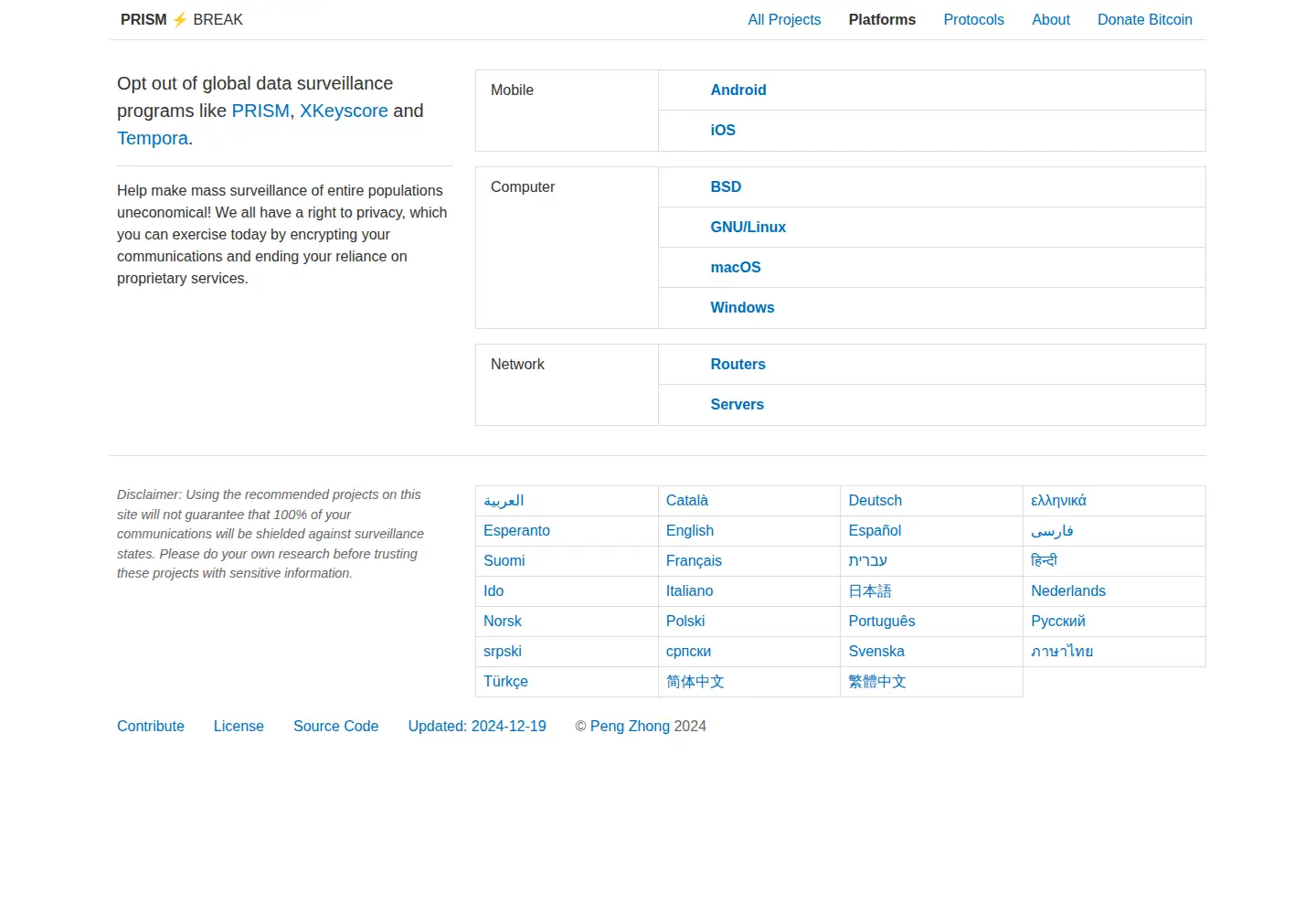Switch language to 日本語
The image size is (1316, 914).
(870, 591)
